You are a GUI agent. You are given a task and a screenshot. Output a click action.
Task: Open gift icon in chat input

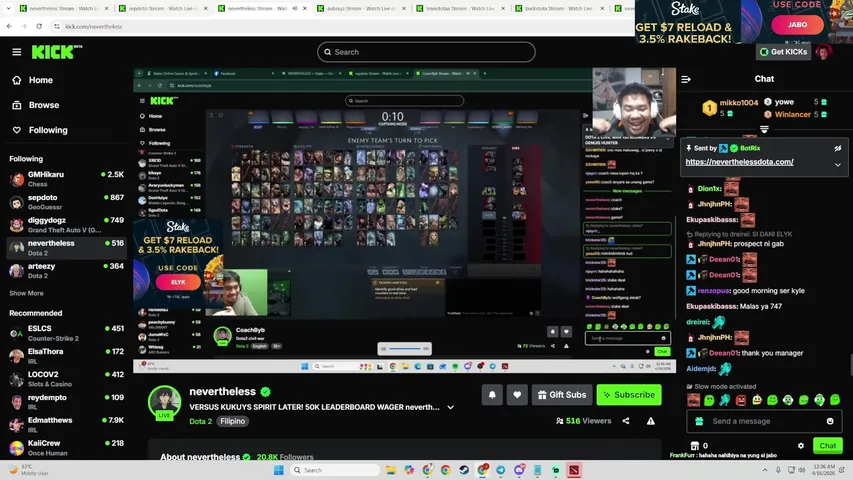point(700,421)
